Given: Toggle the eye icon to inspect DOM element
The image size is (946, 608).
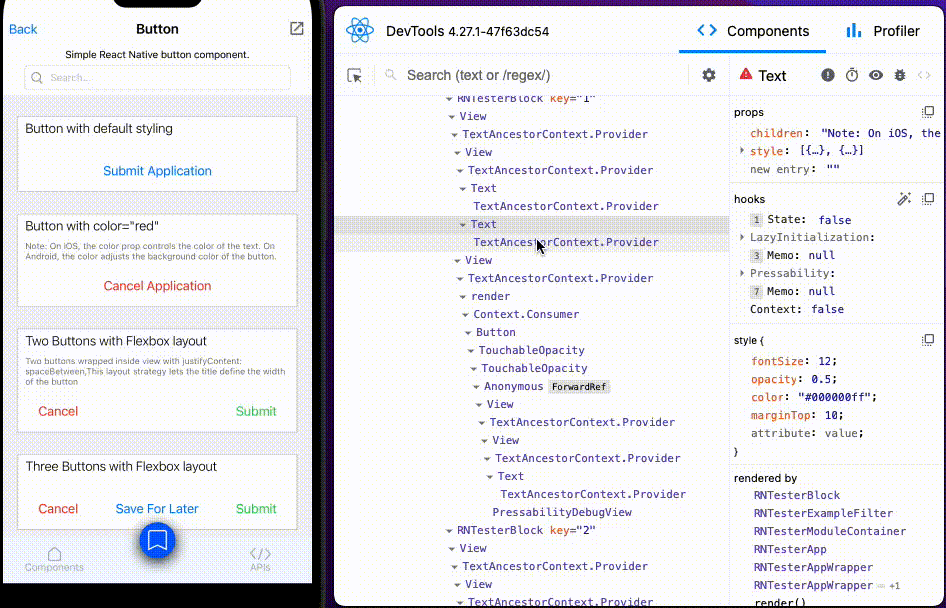Looking at the screenshot, I should tap(875, 75).
